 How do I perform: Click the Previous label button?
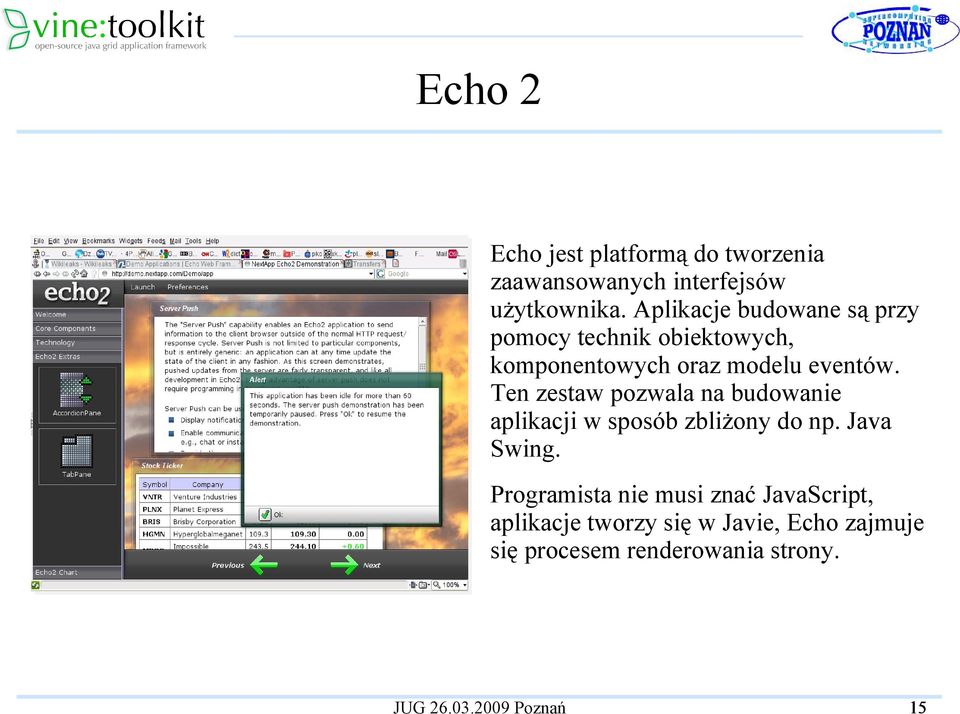pos(228,565)
